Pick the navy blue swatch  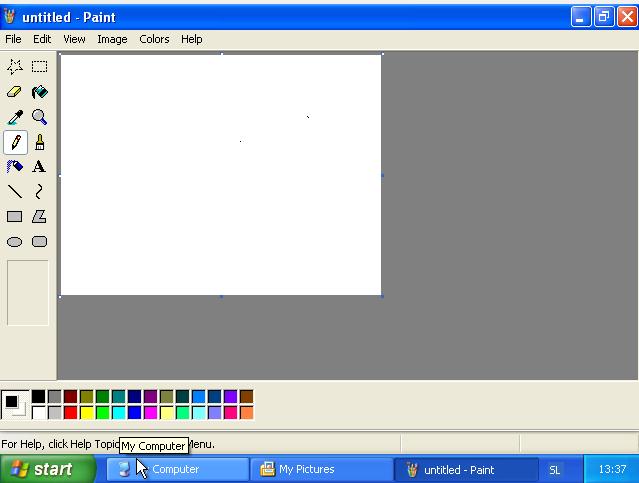click(x=134, y=396)
